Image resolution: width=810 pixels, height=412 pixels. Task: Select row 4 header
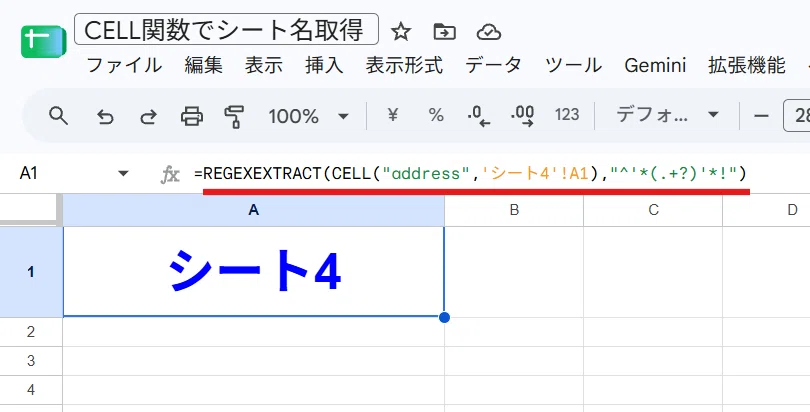click(x=31, y=390)
